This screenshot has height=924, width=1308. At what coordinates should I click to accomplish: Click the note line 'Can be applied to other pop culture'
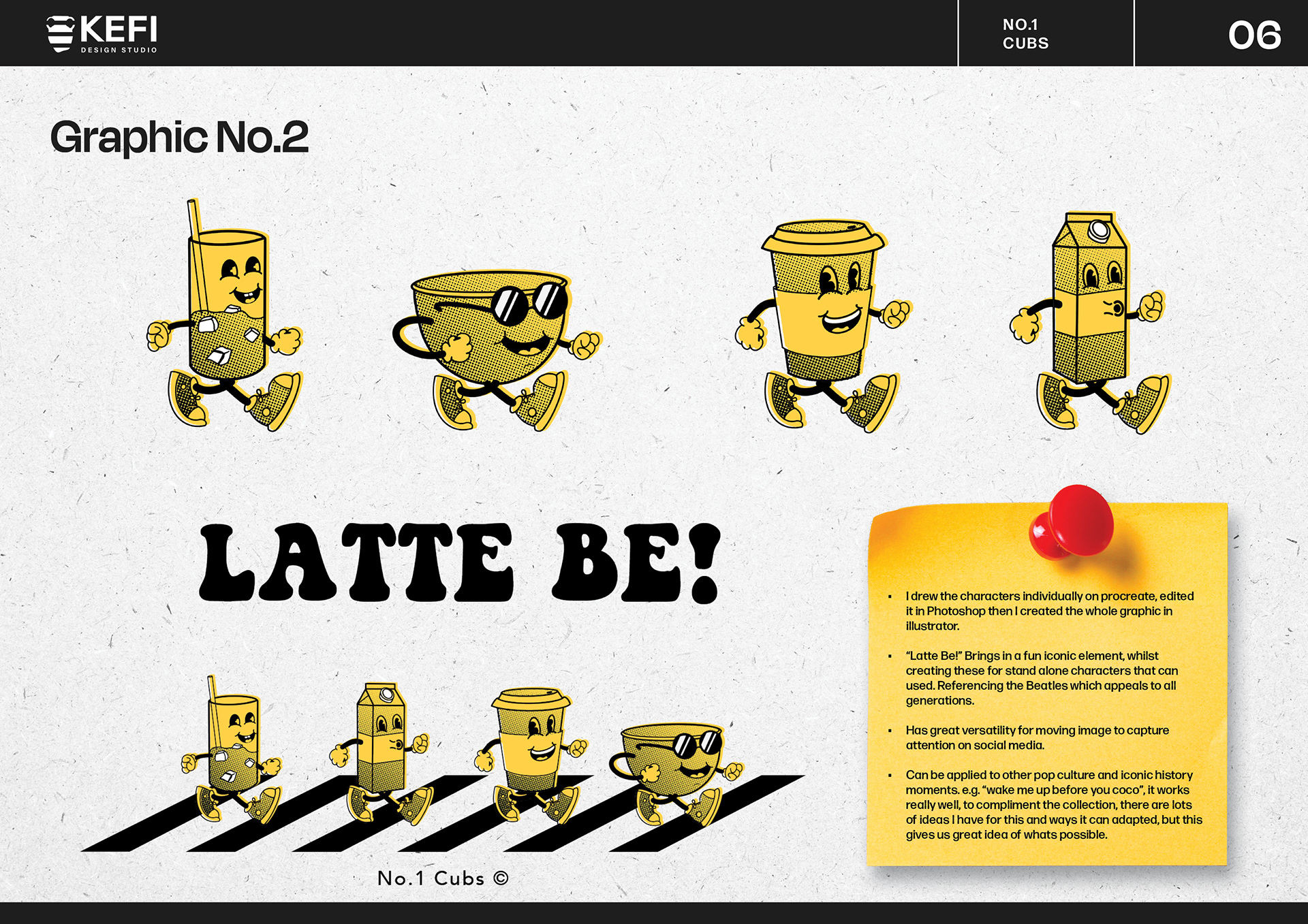coord(1054,805)
